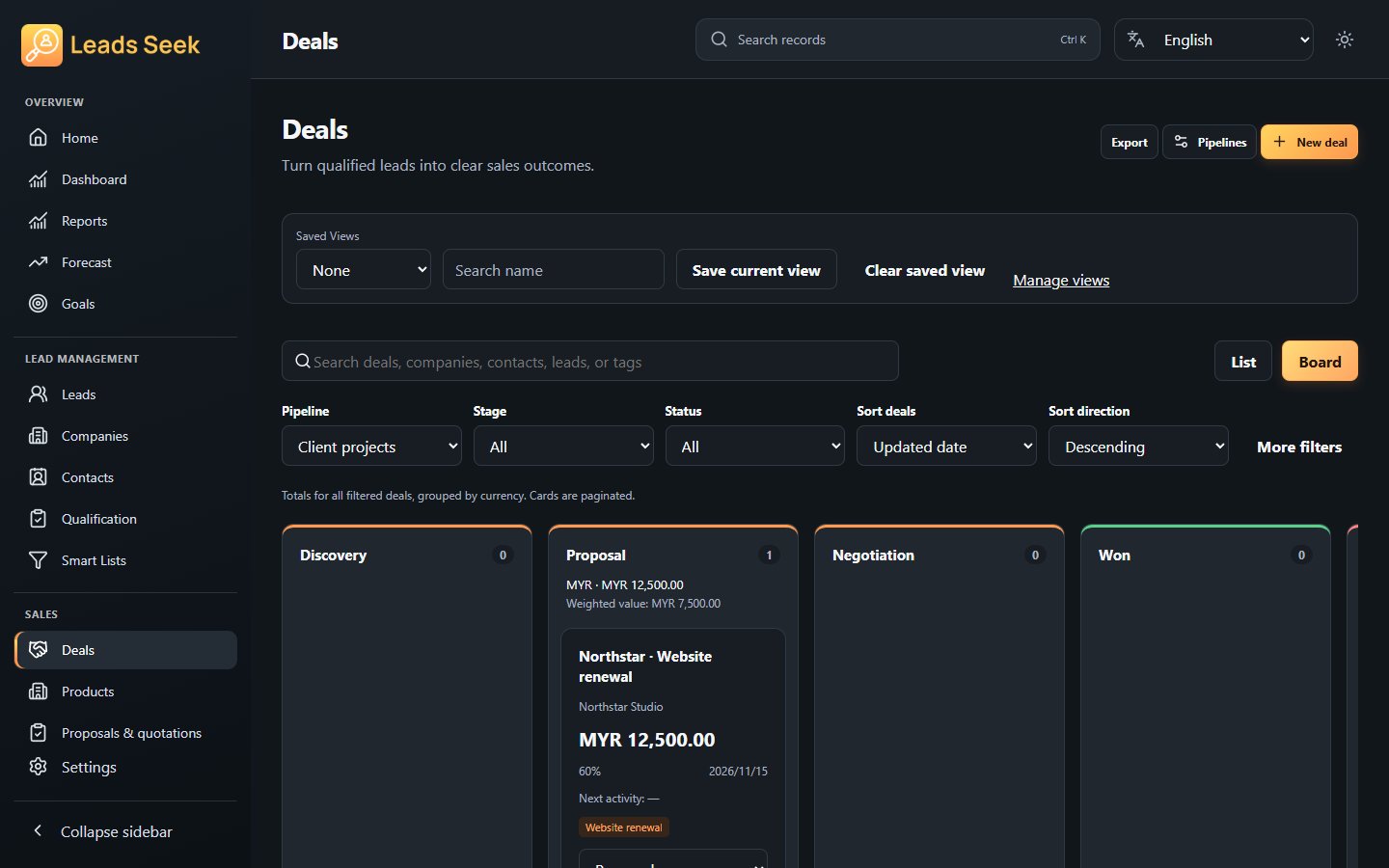Expand the Stage filter dropdown
The image size is (1389, 868).
click(563, 447)
